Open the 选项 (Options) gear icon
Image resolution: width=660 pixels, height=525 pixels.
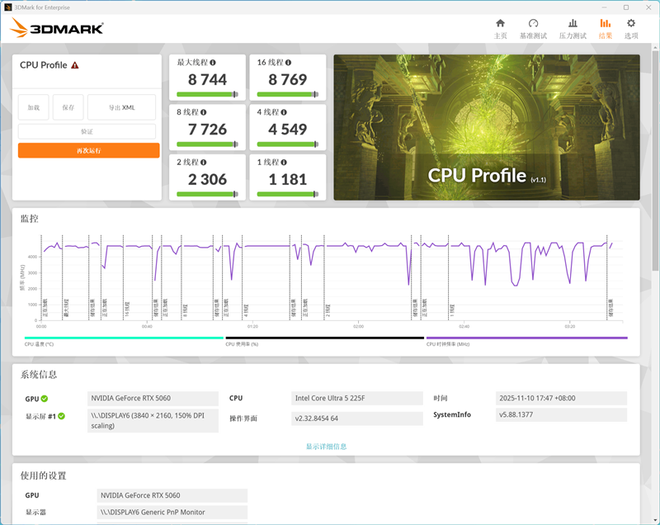tap(631, 28)
